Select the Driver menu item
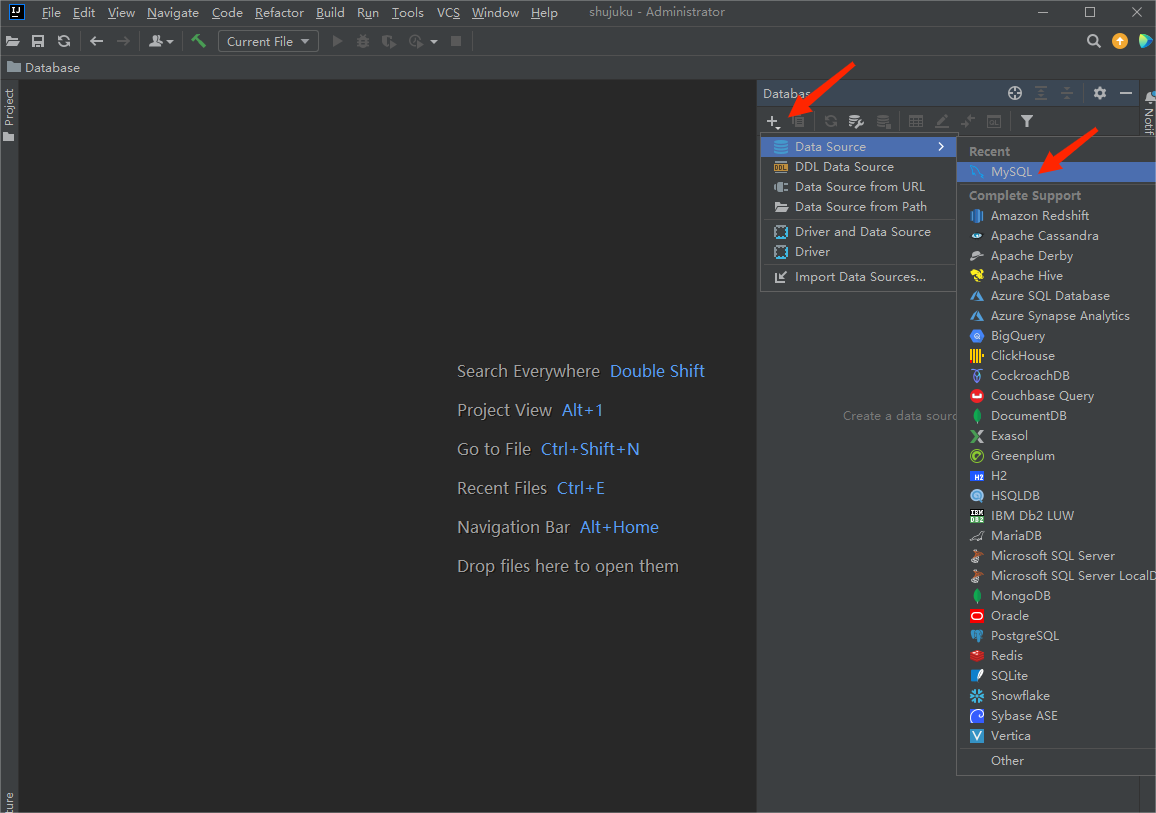1156x813 pixels. tap(859, 251)
